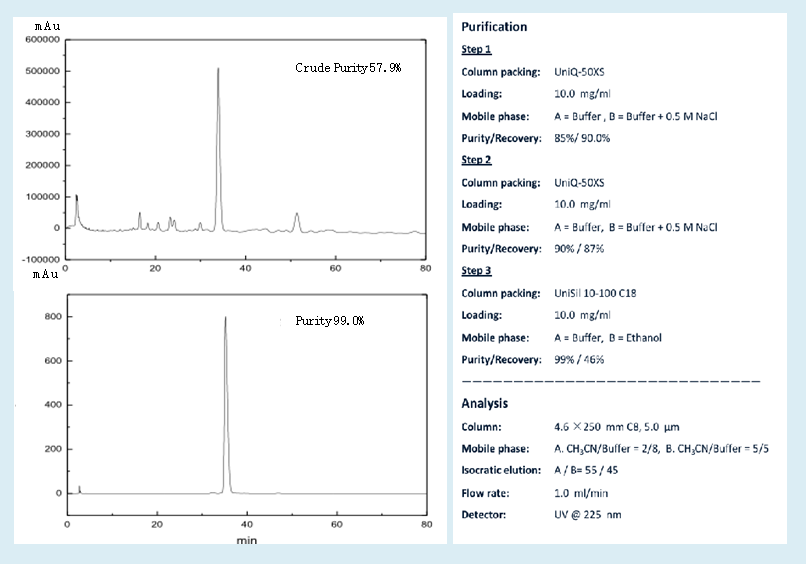Screen dimensions: 806x564
Task: Click the 'Purification' heading
Action: click(x=494, y=27)
